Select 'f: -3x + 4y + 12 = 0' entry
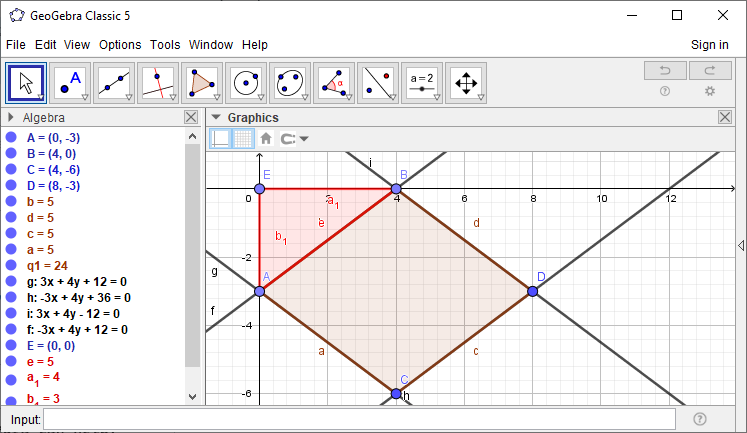This screenshot has width=747, height=433. [77, 330]
